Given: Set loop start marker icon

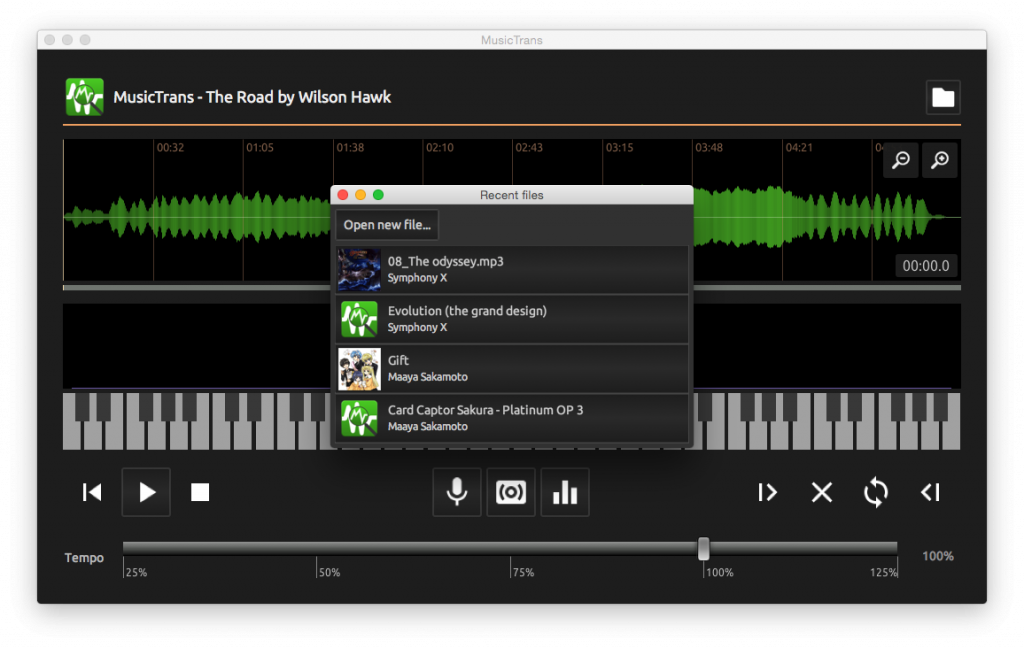Looking at the screenshot, I should click(x=767, y=492).
